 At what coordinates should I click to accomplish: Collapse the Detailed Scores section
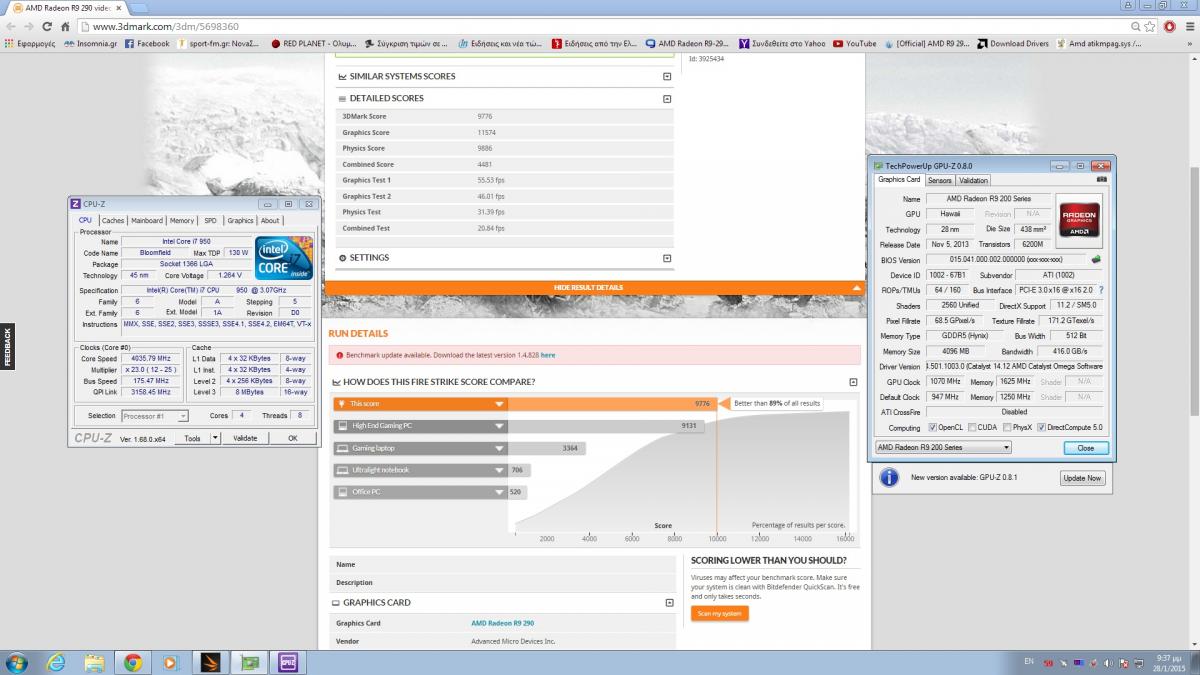pos(667,98)
